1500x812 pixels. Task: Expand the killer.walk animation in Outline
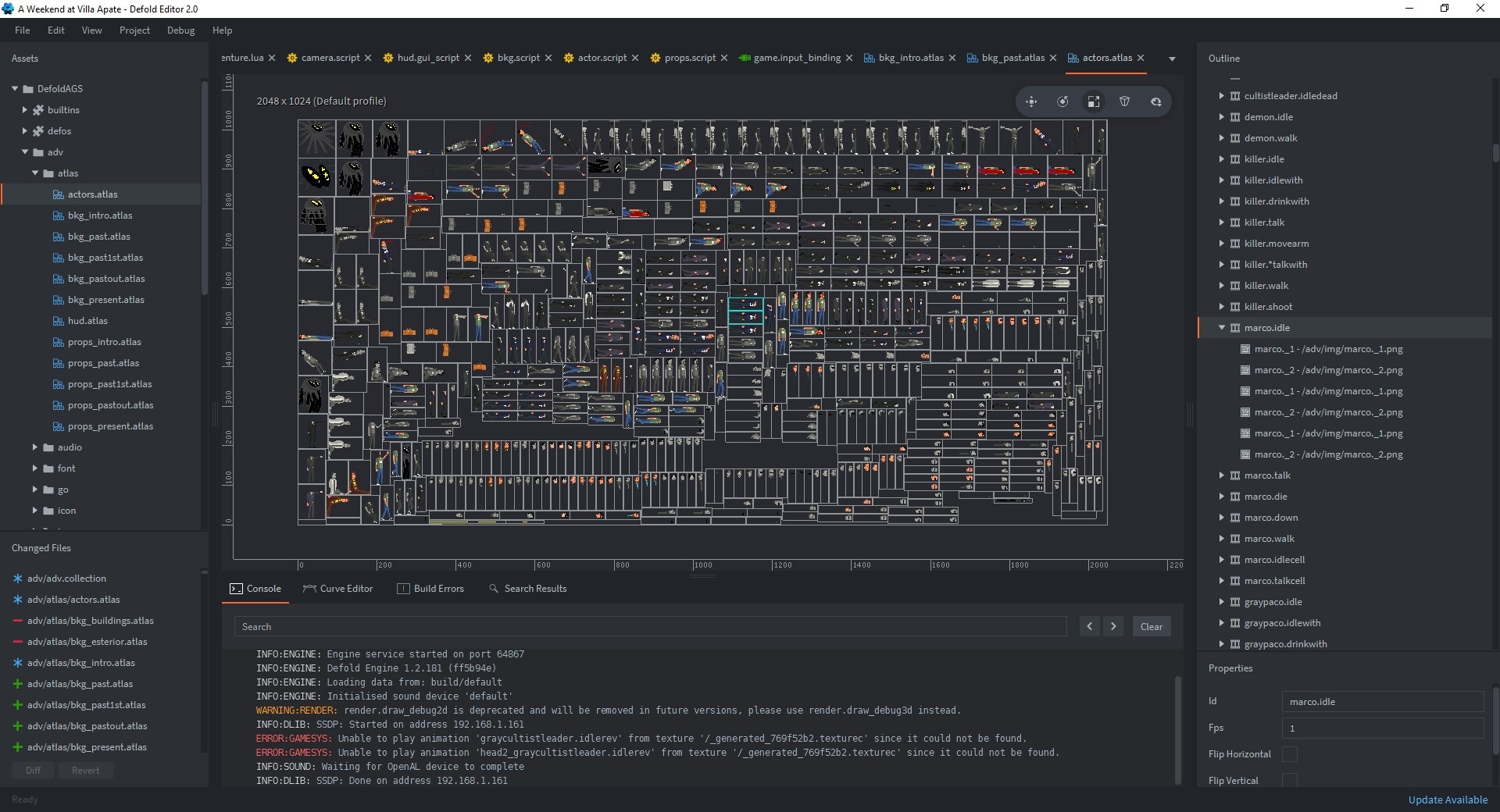point(1222,286)
